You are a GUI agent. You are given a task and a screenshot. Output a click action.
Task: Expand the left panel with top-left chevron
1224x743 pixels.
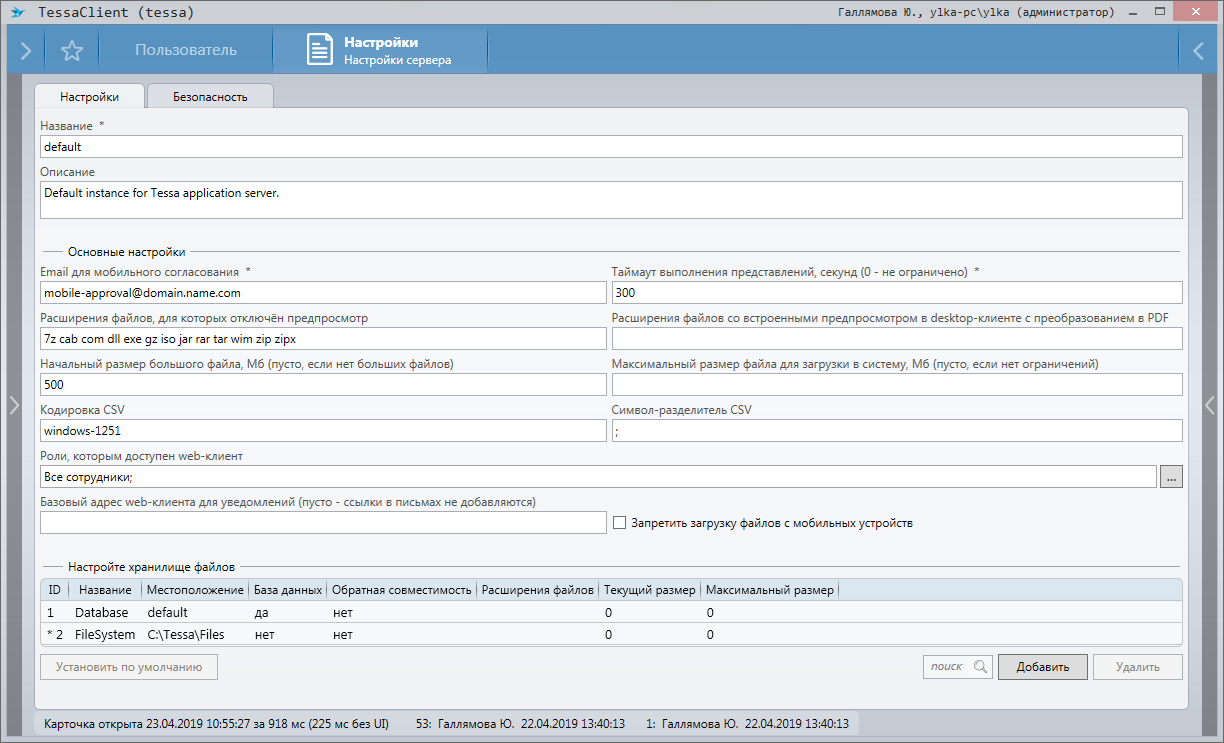[x=25, y=51]
